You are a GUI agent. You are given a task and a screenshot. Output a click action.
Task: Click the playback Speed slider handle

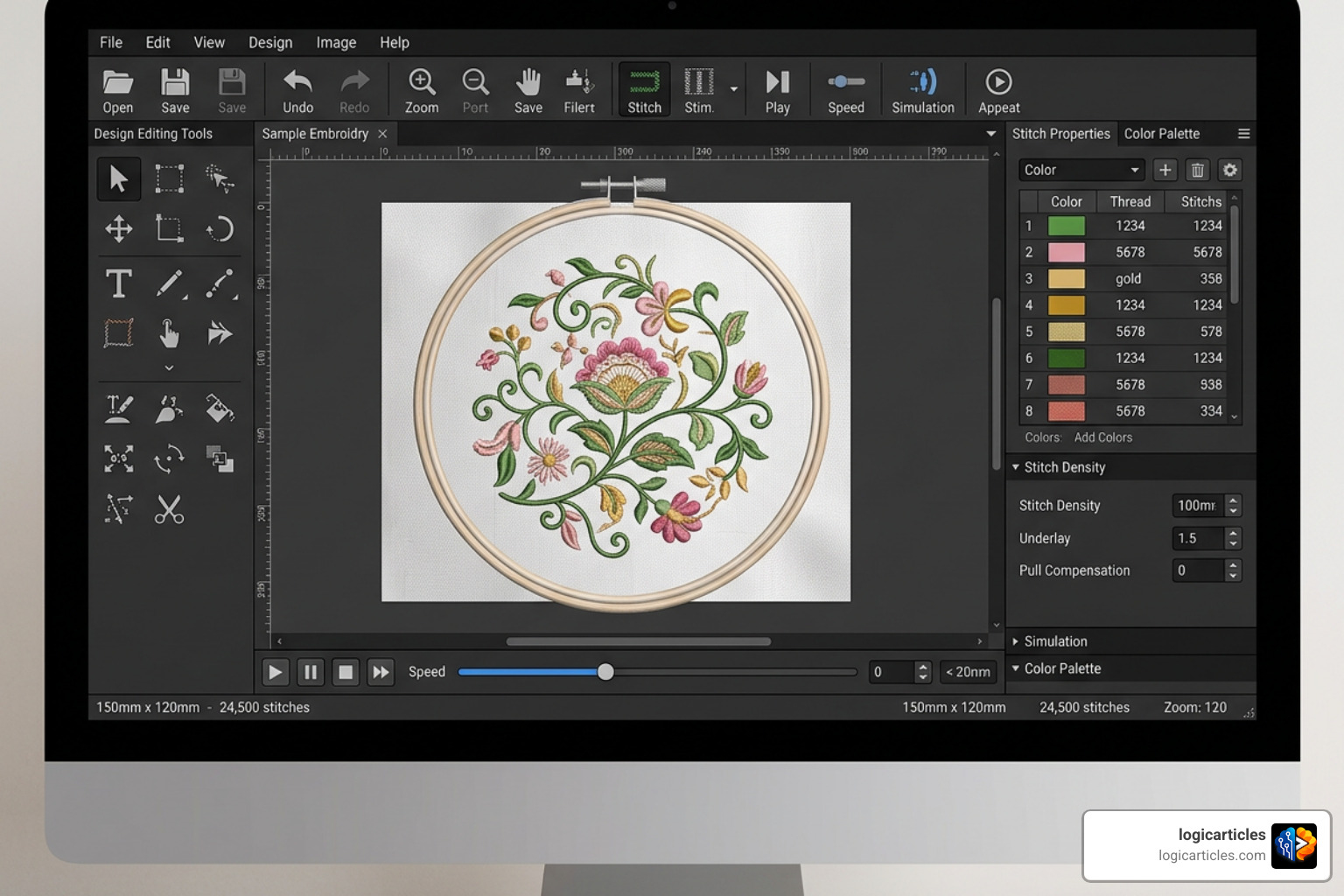tap(605, 672)
